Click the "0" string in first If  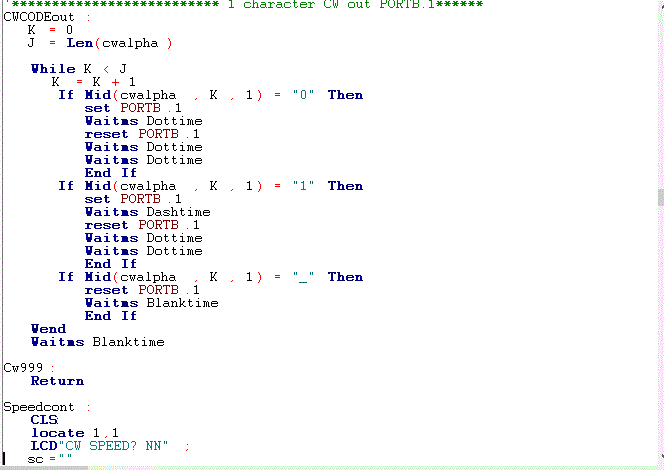pyautogui.click(x=303, y=95)
